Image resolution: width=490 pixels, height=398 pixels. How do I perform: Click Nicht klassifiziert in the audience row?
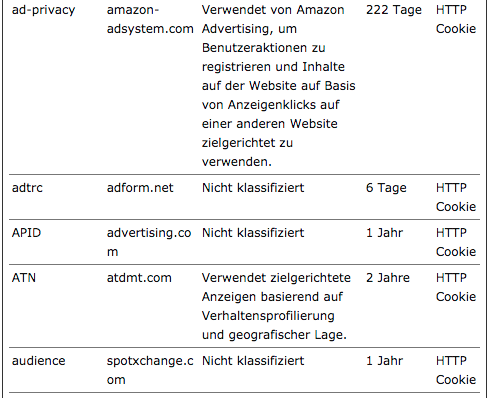pos(253,361)
